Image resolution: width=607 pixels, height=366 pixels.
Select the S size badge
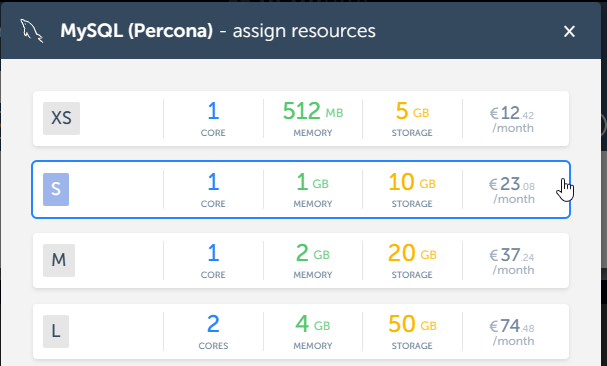point(56,189)
